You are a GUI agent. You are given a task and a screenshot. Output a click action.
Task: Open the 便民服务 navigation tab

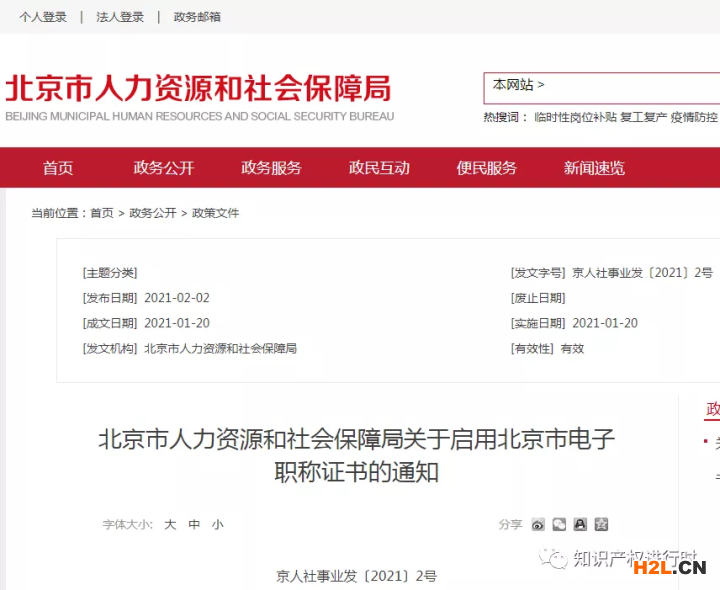tap(487, 168)
